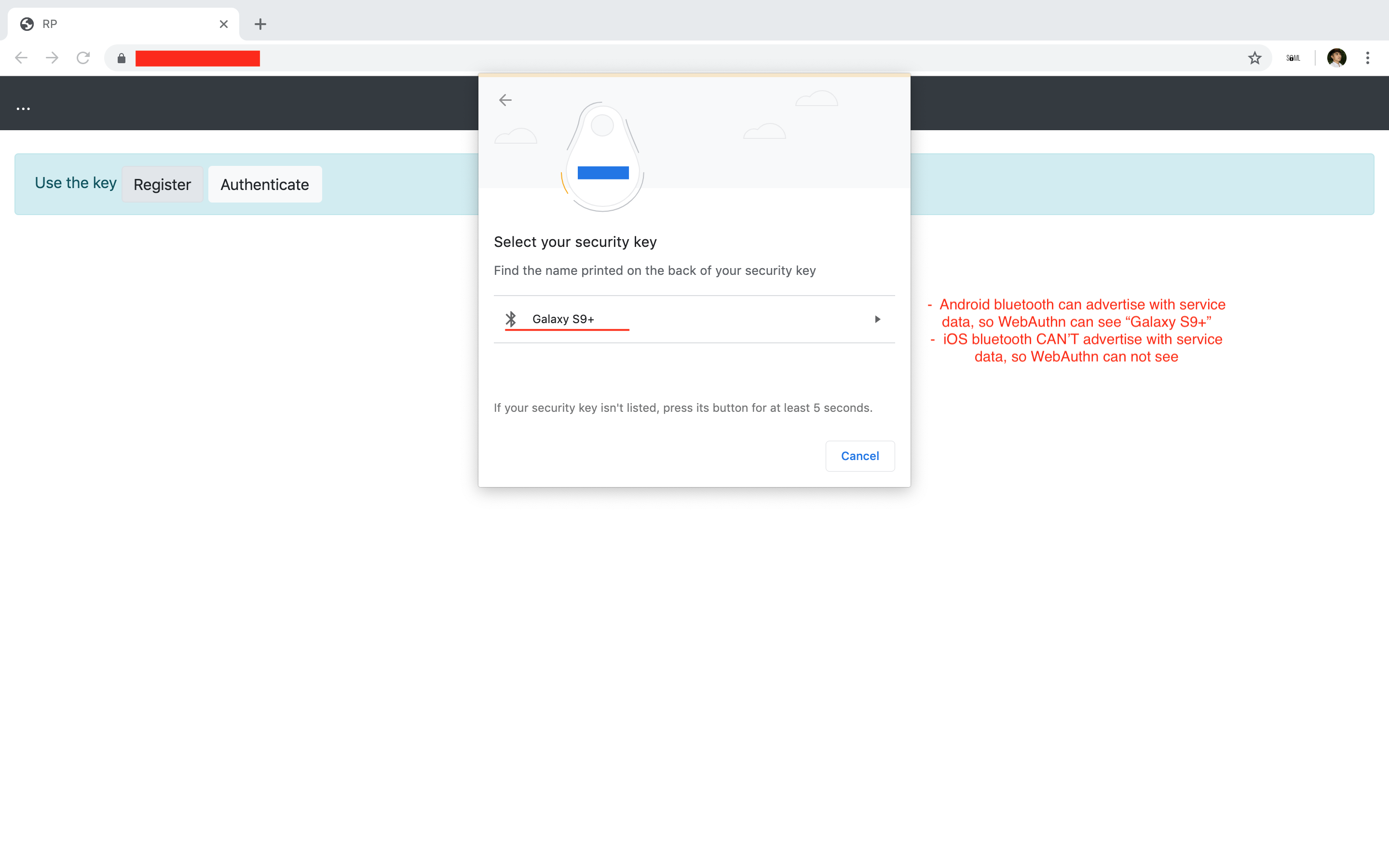Open the SAML extension icon
This screenshot has height=868, width=1389.
[1293, 58]
